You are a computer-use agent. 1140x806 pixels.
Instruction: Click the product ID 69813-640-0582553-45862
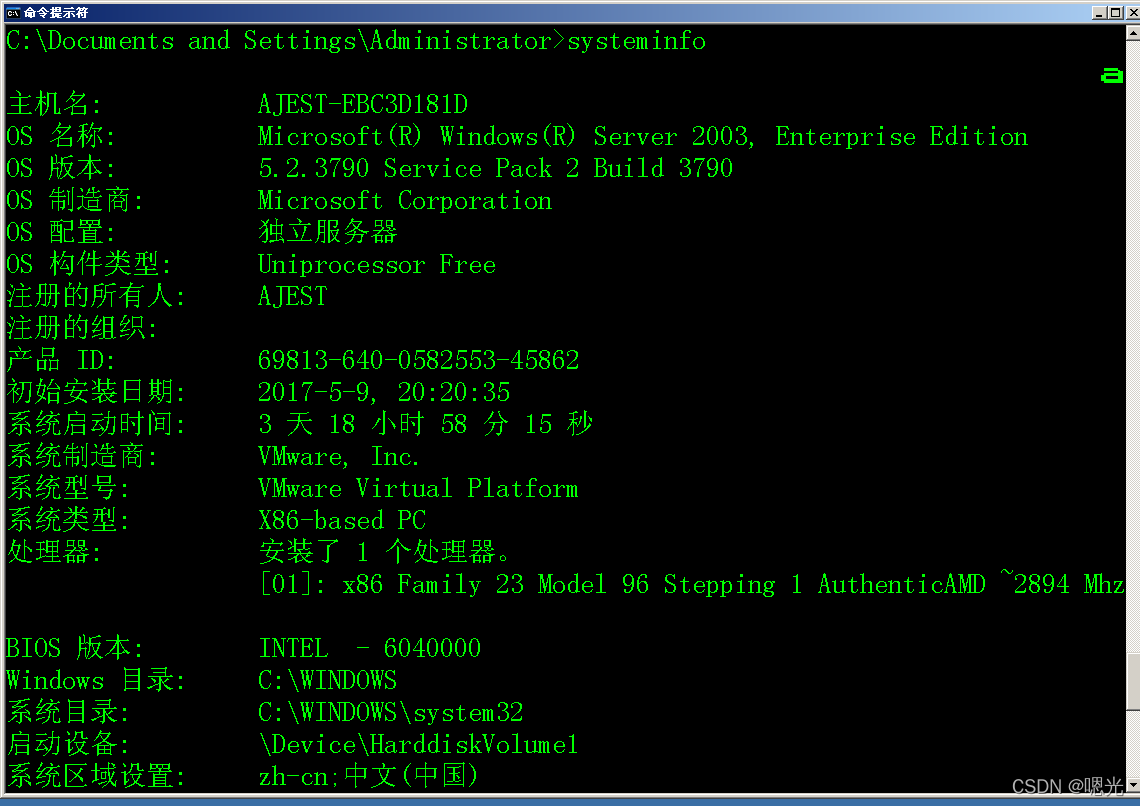point(418,361)
